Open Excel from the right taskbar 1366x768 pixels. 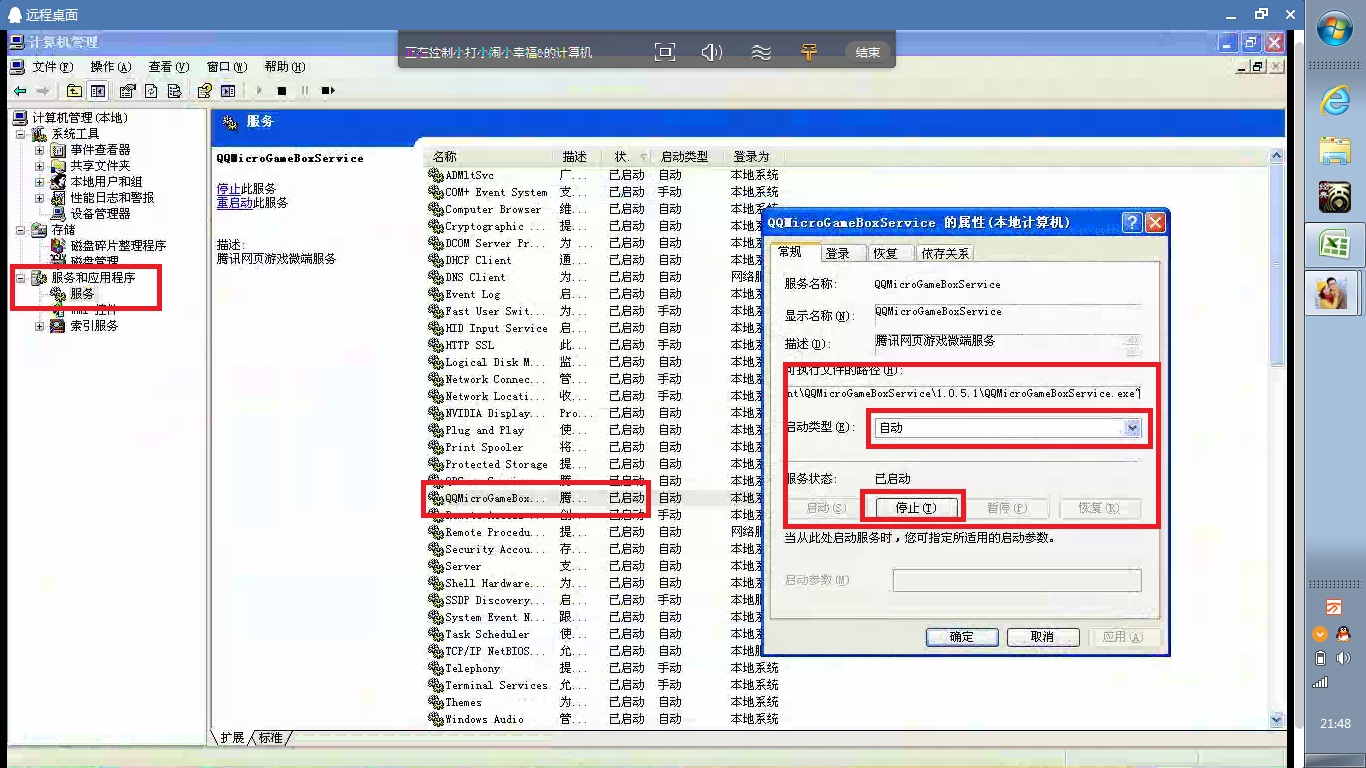tap(1334, 244)
